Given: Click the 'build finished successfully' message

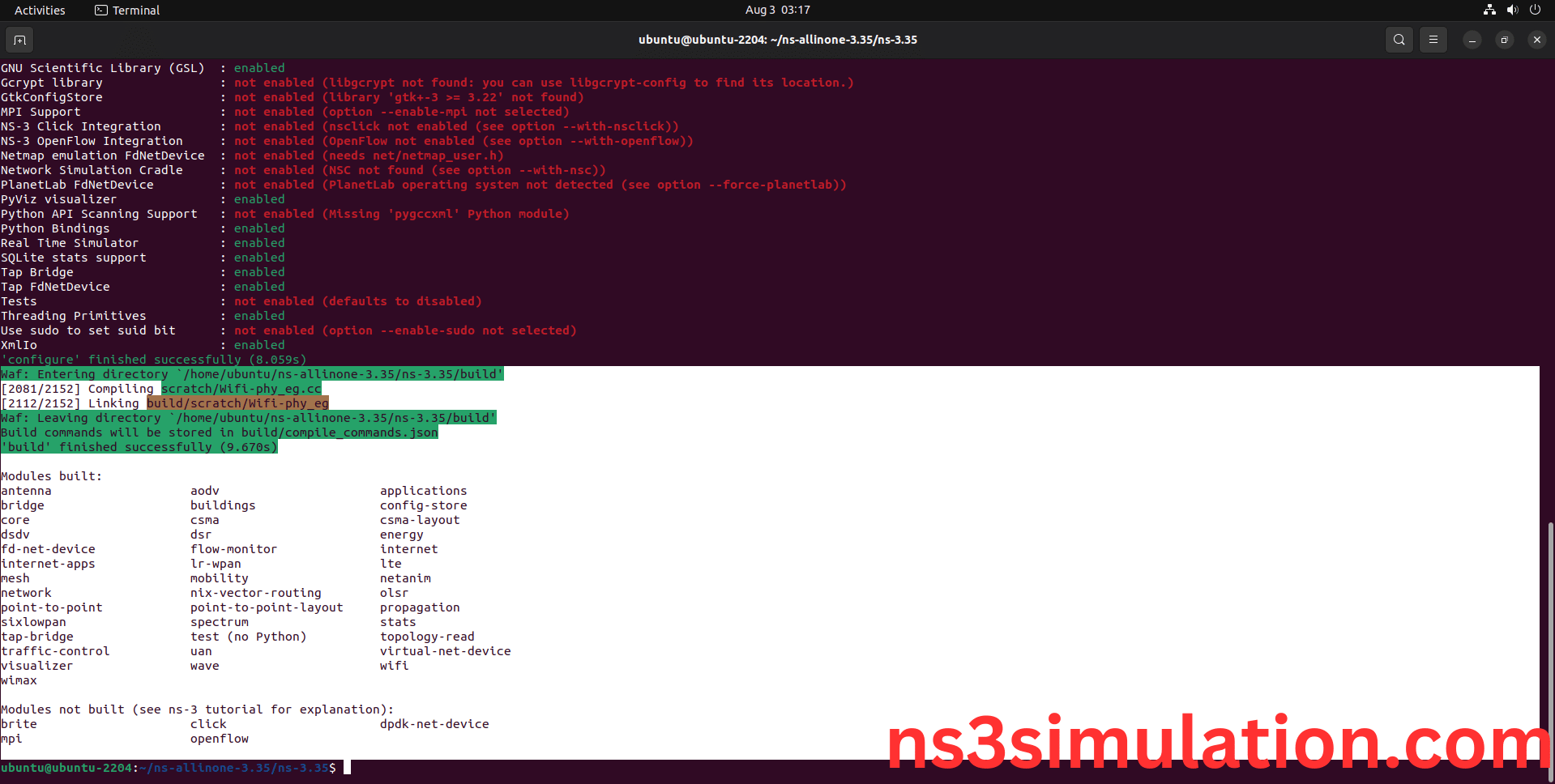Looking at the screenshot, I should tap(139, 446).
